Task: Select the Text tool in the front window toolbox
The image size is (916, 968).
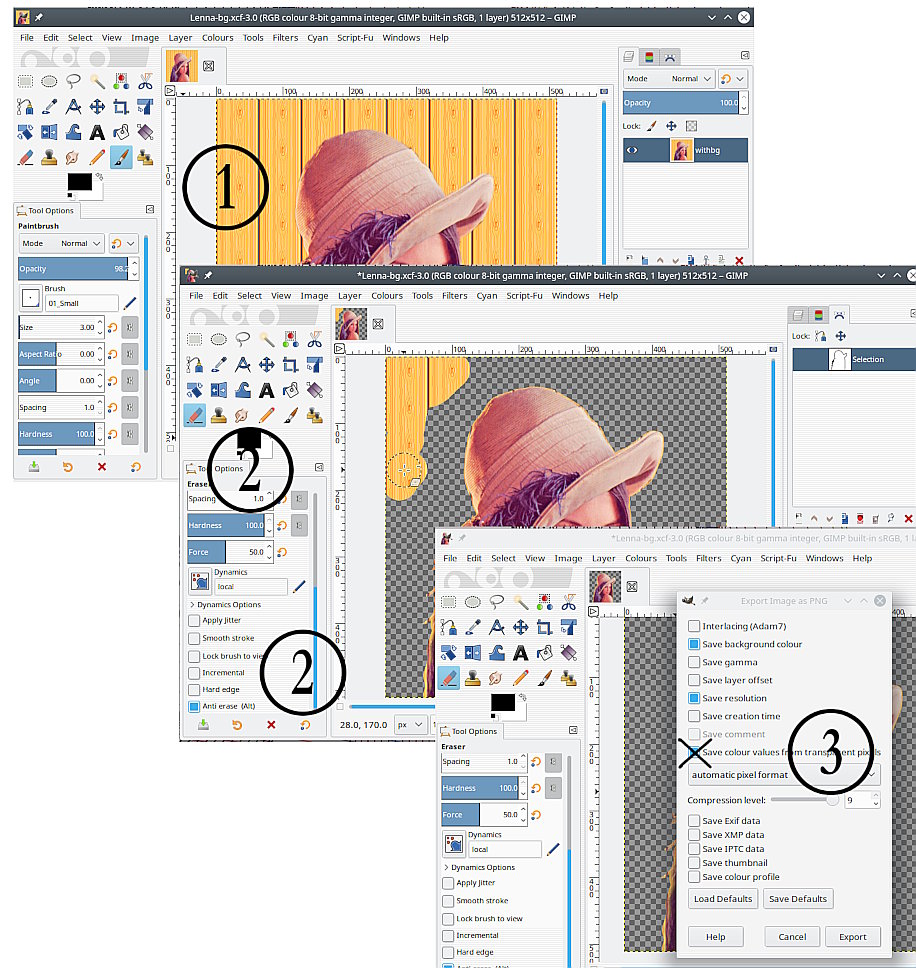Action: [520, 653]
